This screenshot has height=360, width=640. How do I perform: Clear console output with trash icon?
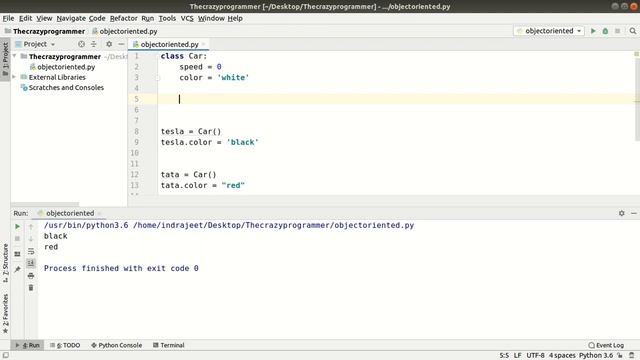(31, 288)
